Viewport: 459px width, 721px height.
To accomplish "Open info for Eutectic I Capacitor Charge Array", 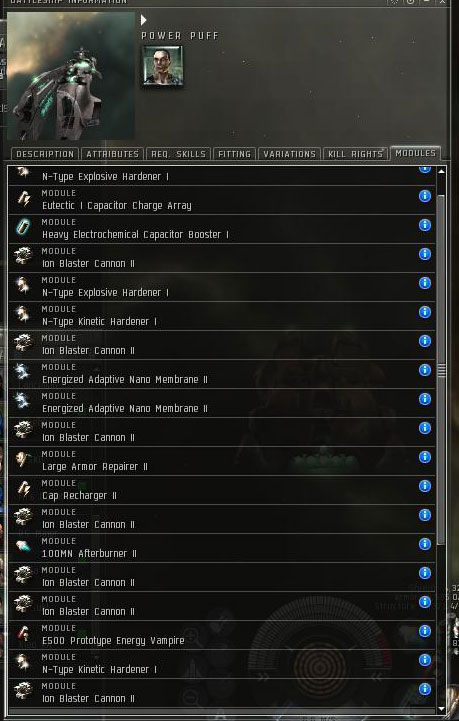I will (x=425, y=196).
